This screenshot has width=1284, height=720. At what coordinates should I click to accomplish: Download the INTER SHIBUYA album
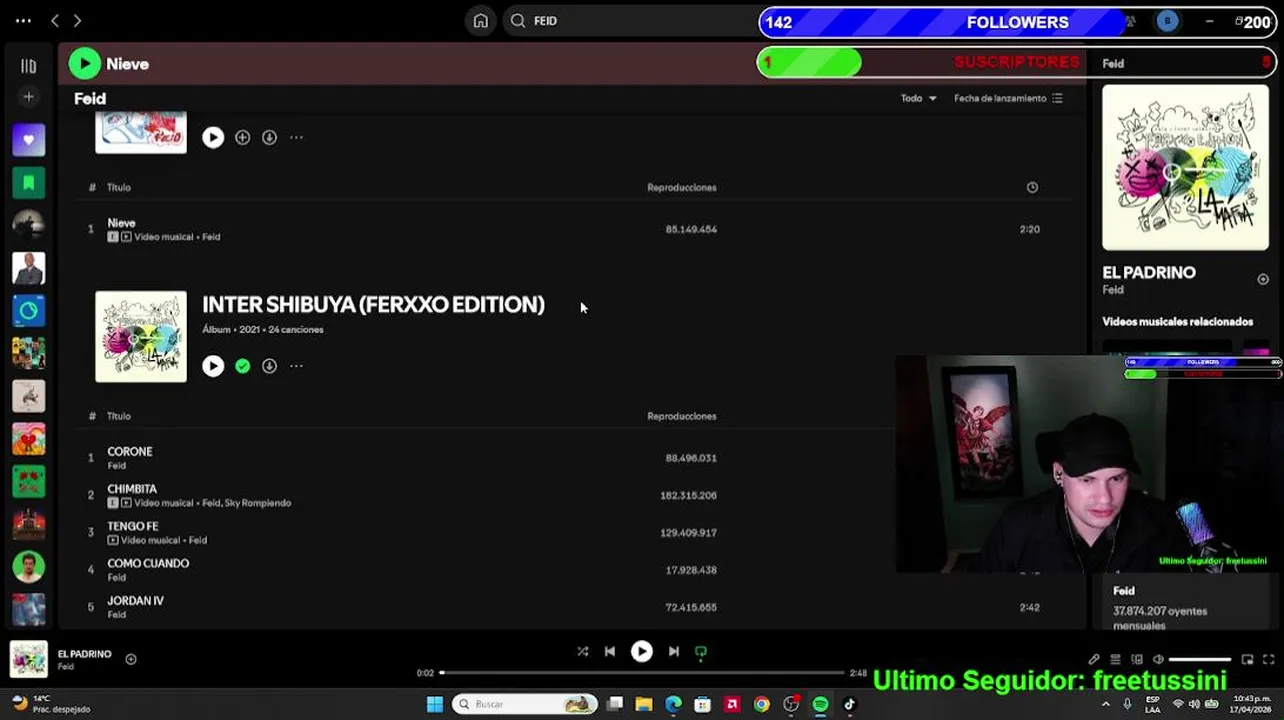(269, 366)
